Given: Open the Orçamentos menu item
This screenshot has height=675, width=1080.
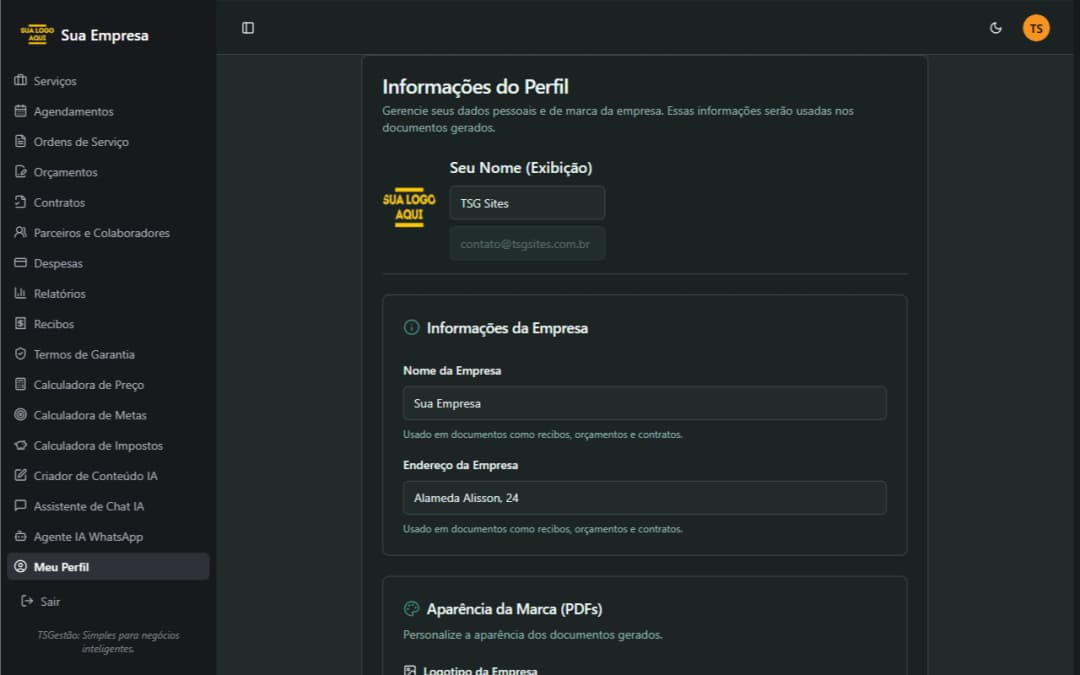Looking at the screenshot, I should 65,172.
